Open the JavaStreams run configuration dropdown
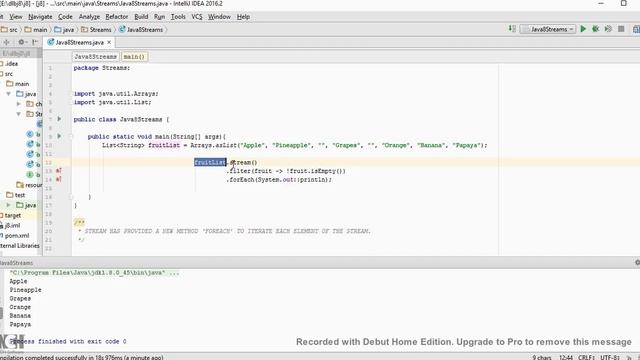Image resolution: width=640 pixels, height=360 pixels. click(548, 29)
